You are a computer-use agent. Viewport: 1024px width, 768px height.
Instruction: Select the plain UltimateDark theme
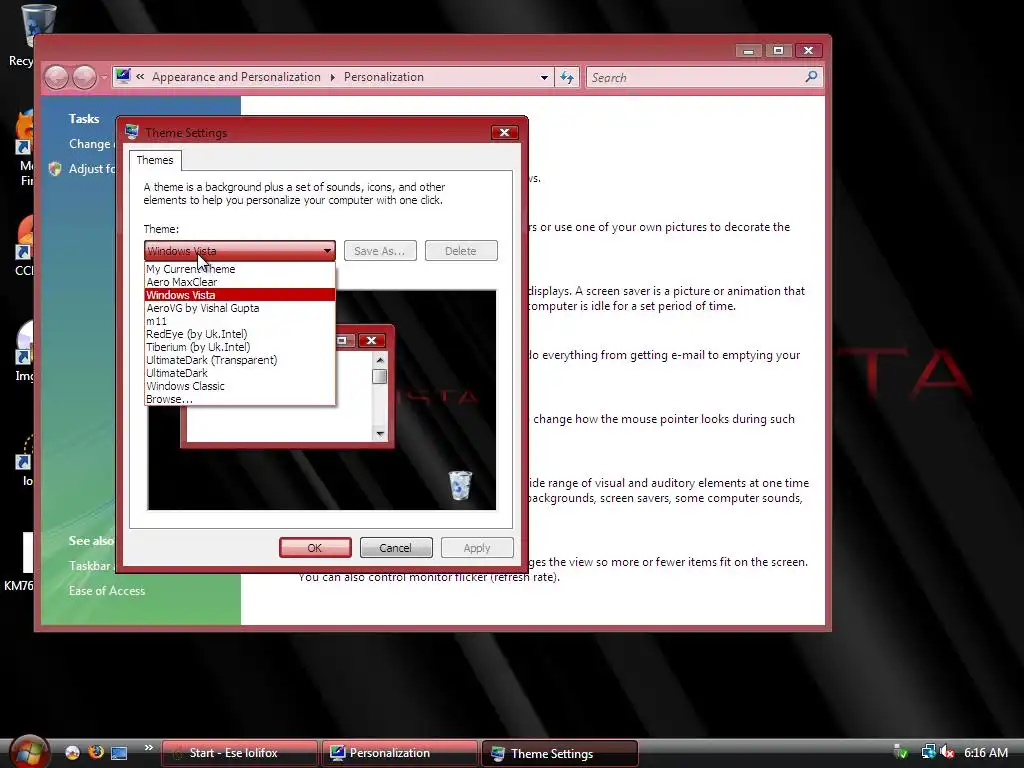(240, 374)
